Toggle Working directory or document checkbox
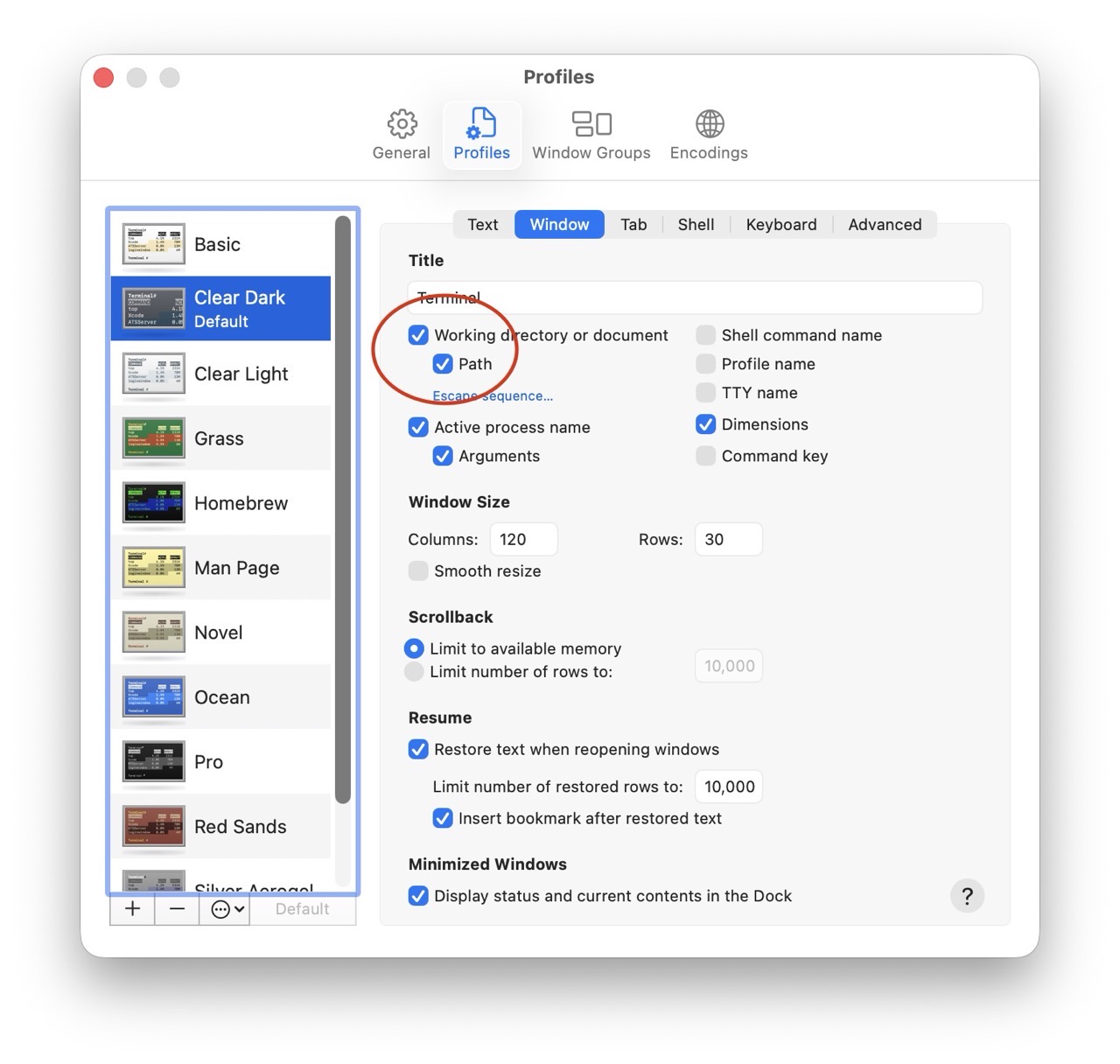 (x=418, y=335)
